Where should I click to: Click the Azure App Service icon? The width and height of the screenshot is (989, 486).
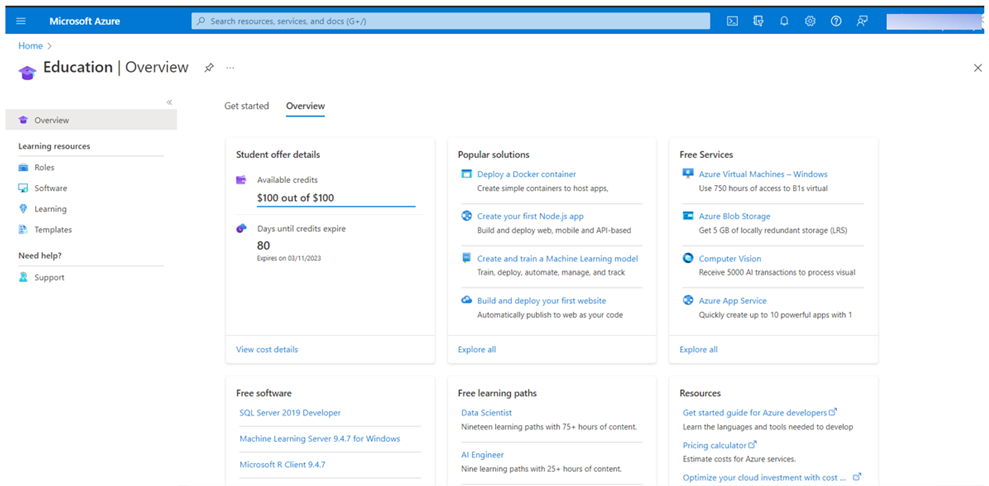click(x=688, y=301)
